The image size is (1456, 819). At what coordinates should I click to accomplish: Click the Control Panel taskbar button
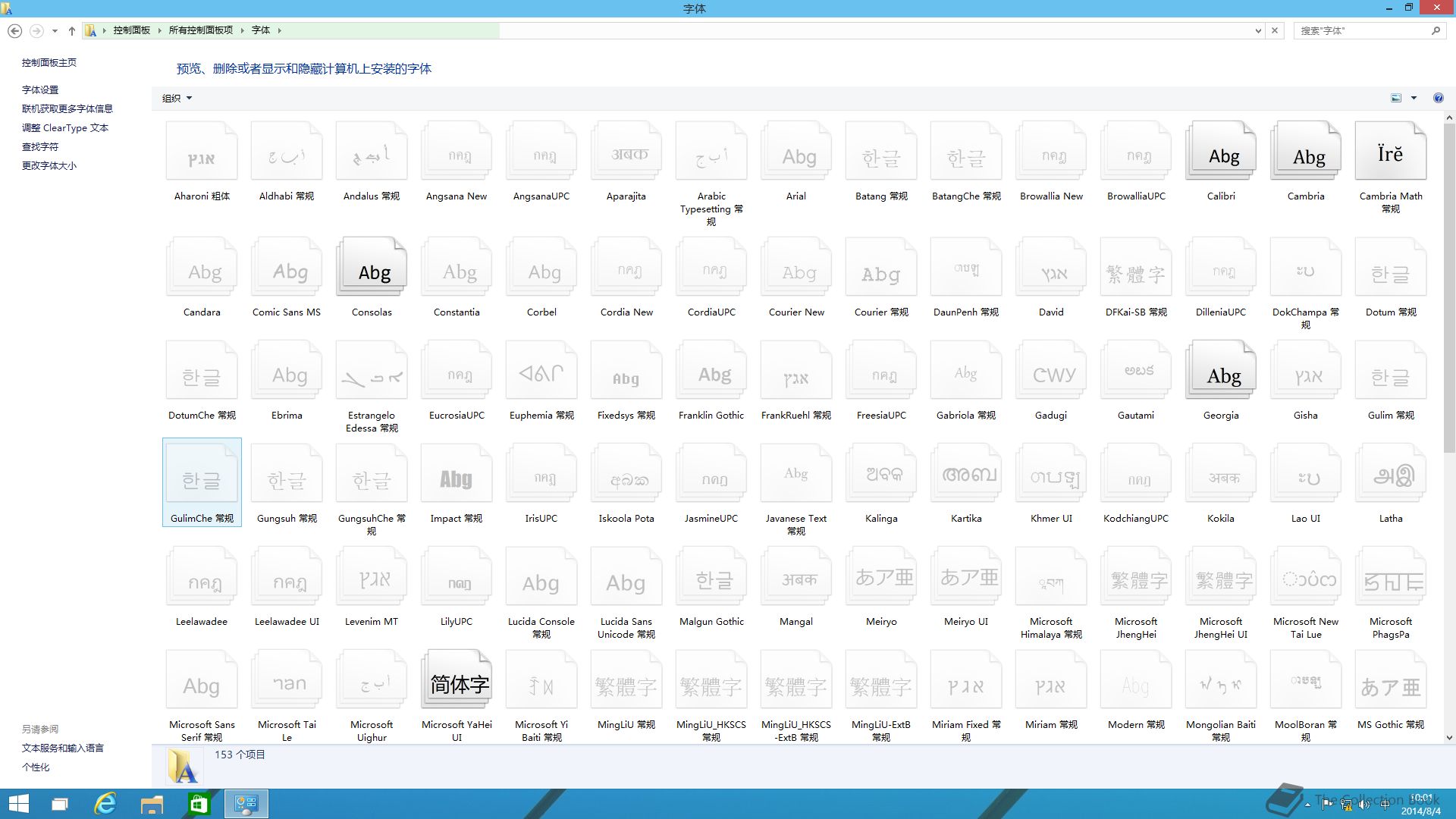pos(246,804)
